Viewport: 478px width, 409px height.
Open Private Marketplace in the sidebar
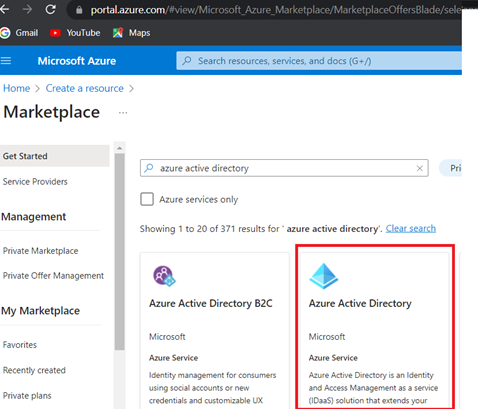[x=40, y=251]
